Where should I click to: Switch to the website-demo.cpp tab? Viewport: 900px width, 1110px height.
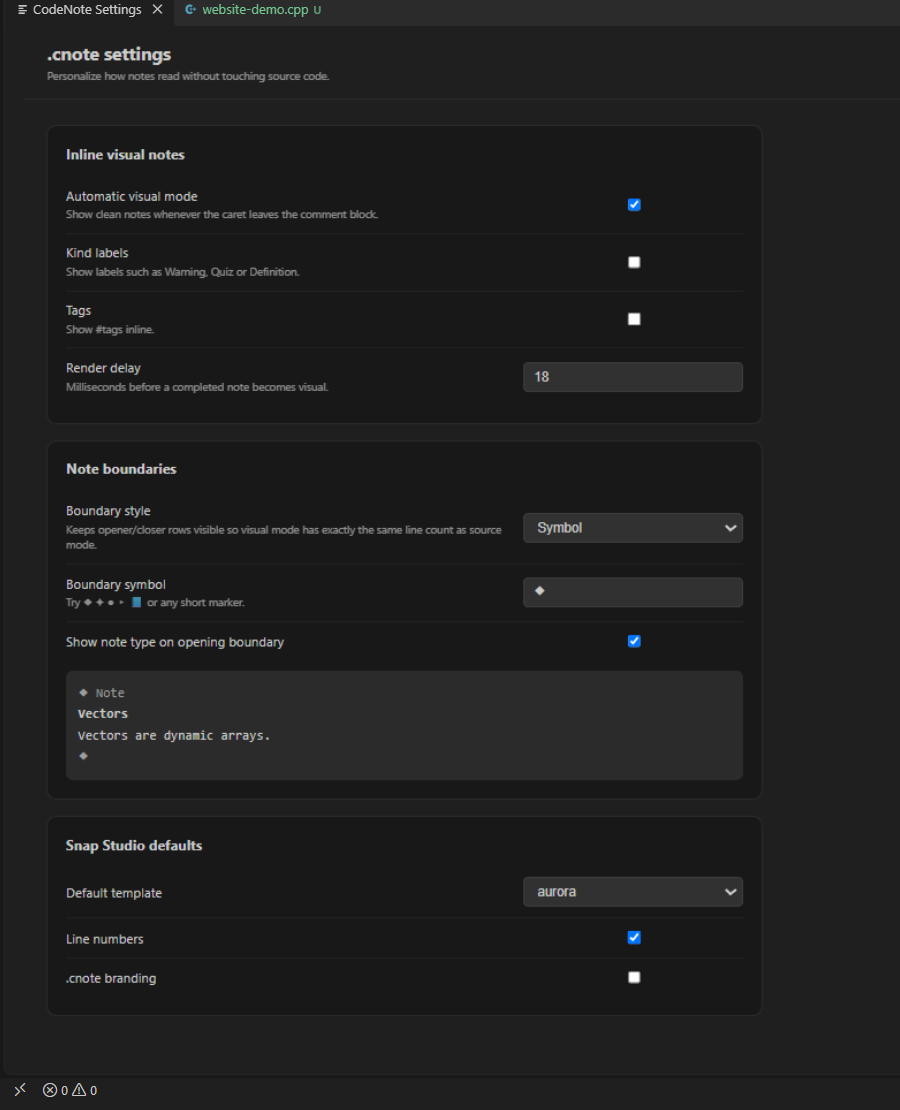click(x=253, y=10)
